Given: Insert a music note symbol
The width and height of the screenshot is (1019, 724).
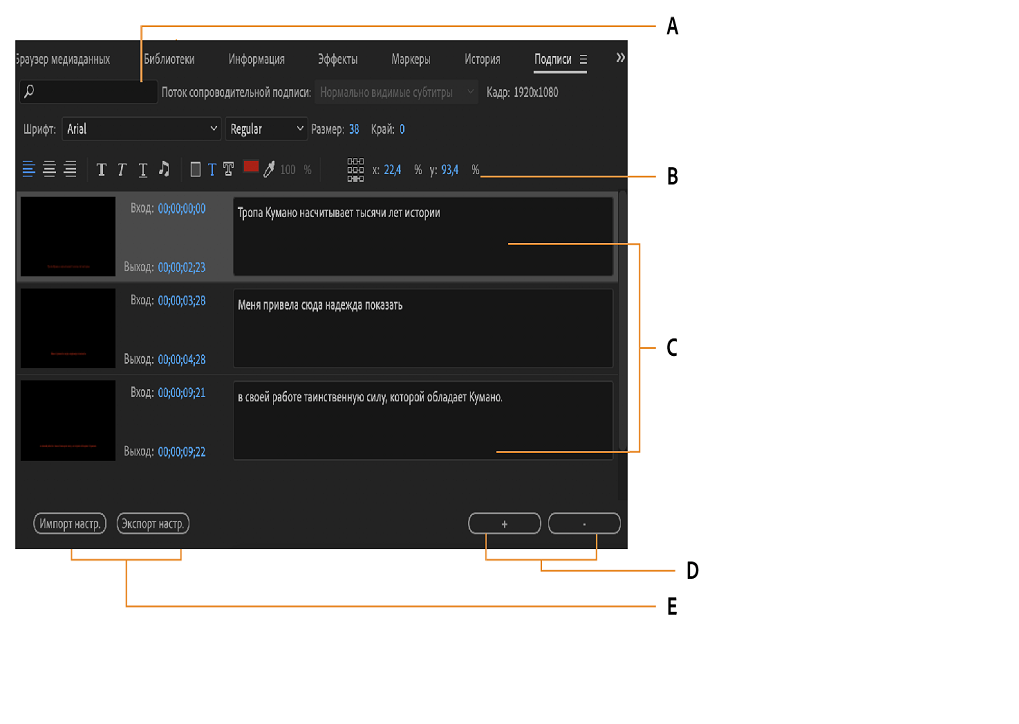Looking at the screenshot, I should (164, 170).
